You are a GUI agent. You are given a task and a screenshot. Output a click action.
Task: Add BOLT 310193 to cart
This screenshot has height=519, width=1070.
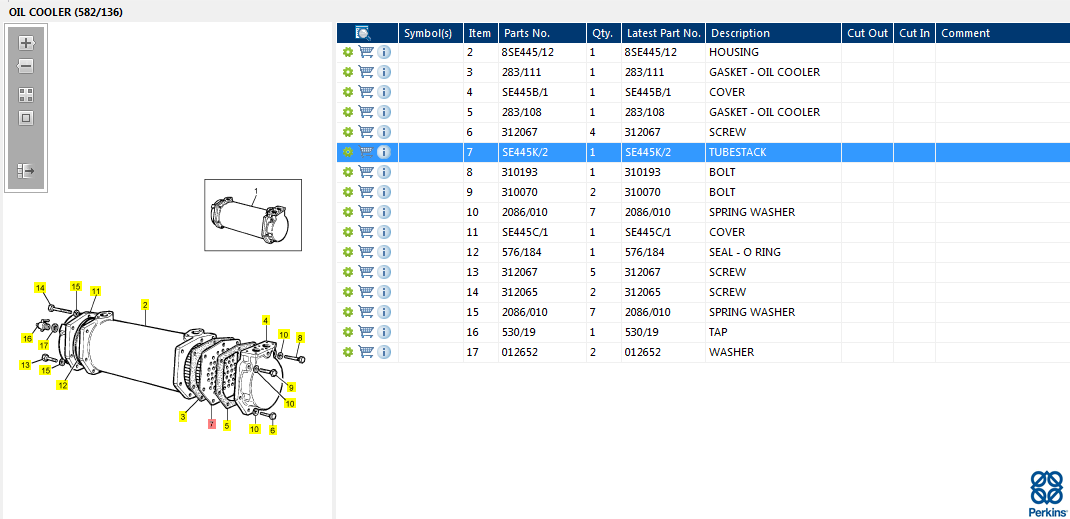[366, 172]
